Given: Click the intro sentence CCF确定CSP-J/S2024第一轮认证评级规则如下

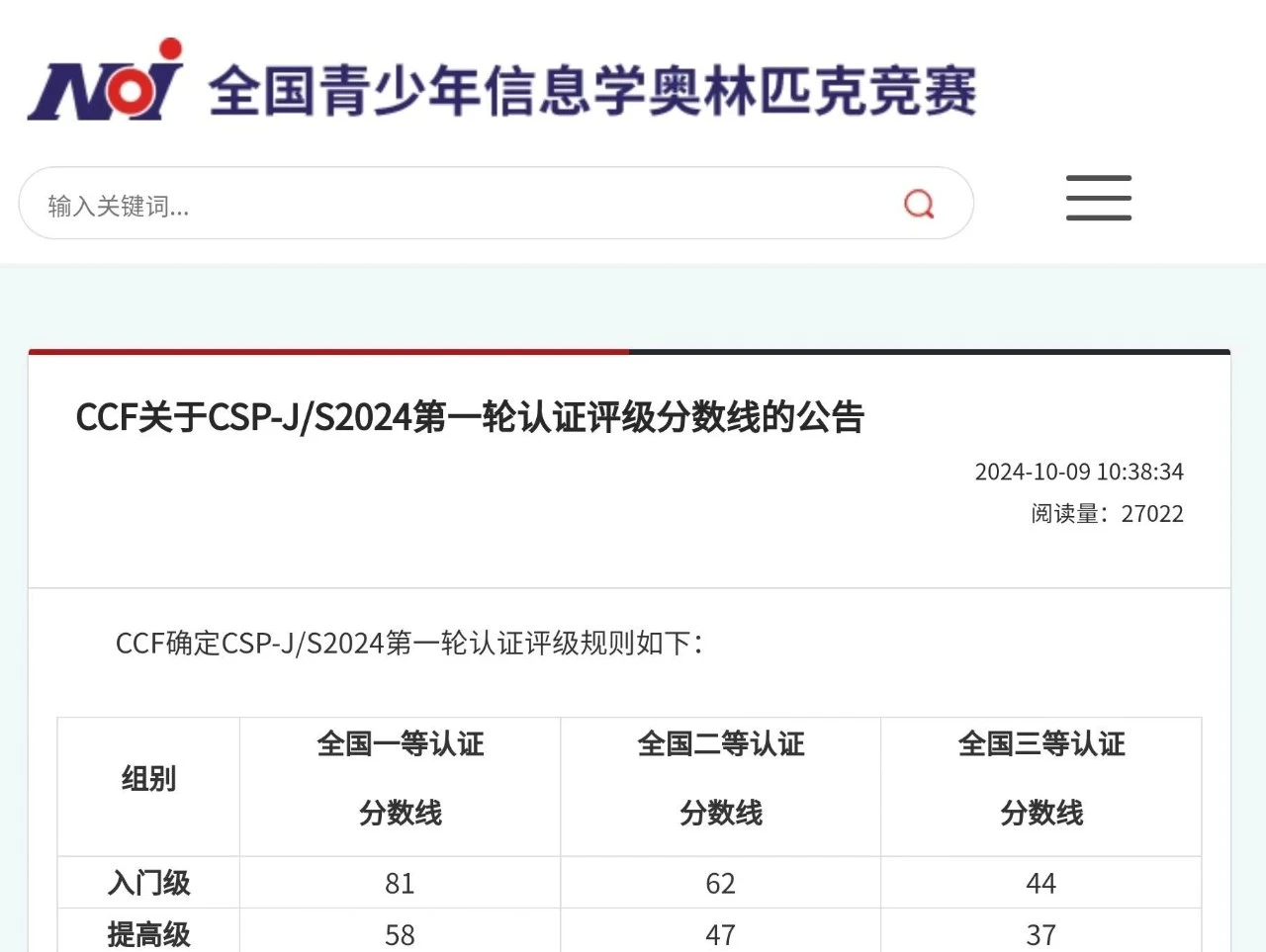Looking at the screenshot, I should 409,644.
